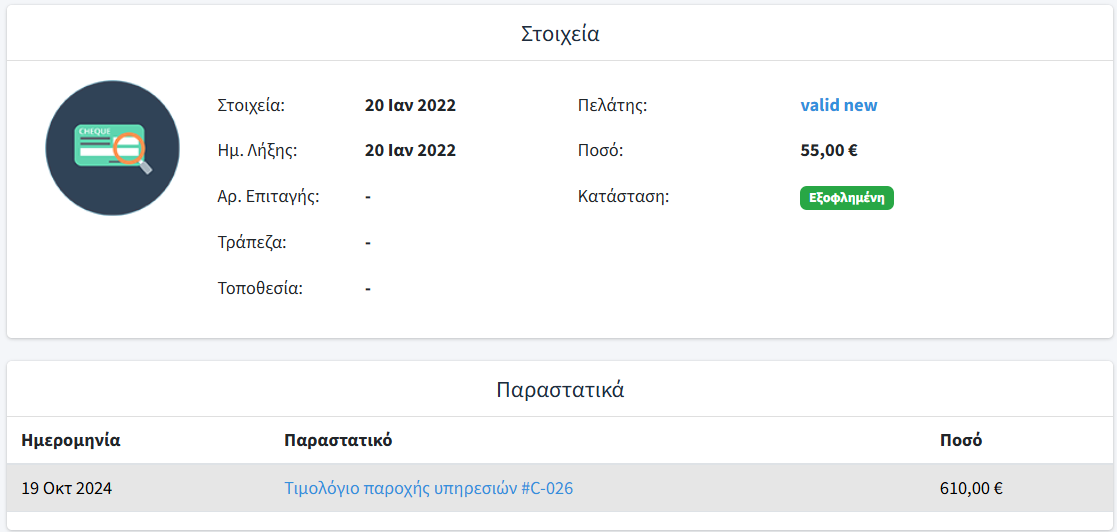Open the 'valid new' customer link
The image size is (1117, 532).
838,105
